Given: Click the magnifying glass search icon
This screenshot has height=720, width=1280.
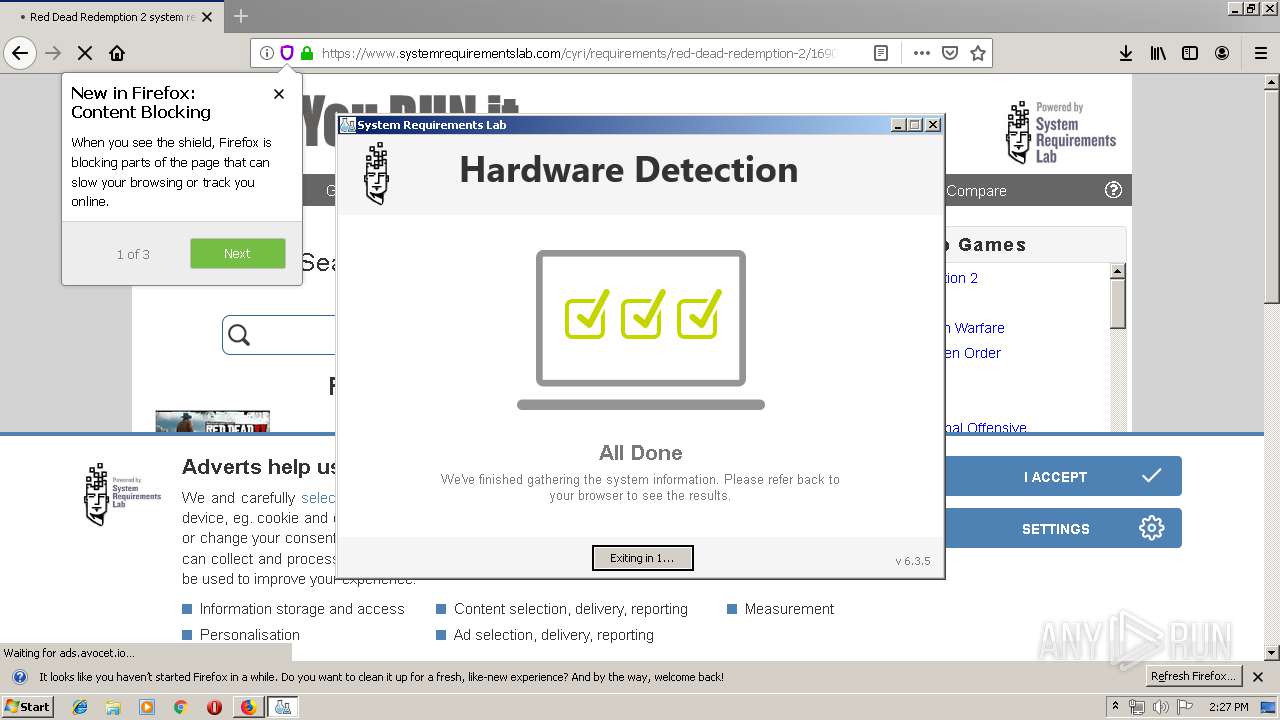Looking at the screenshot, I should [x=239, y=335].
